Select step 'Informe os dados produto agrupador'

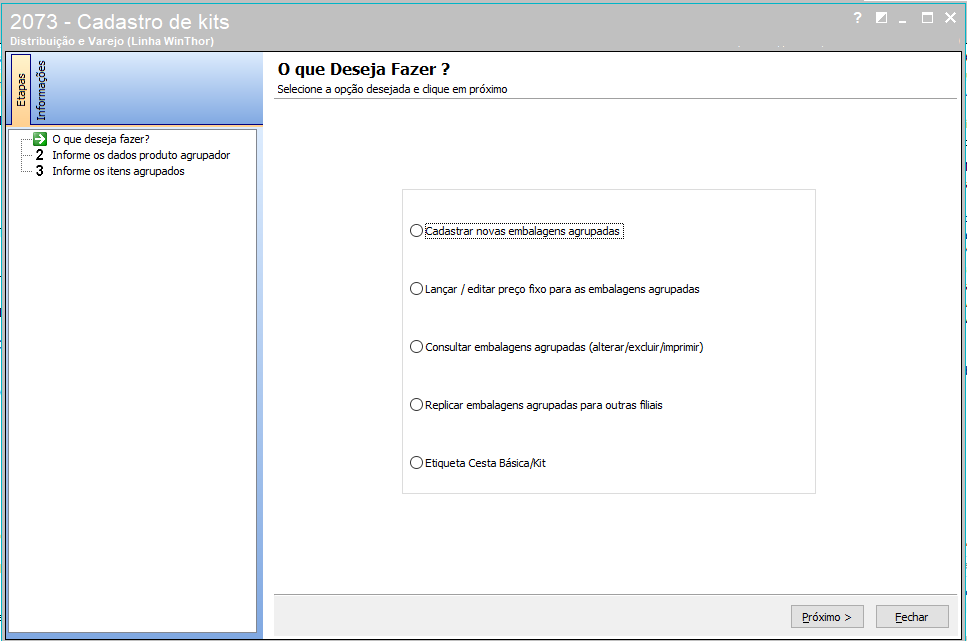point(141,155)
